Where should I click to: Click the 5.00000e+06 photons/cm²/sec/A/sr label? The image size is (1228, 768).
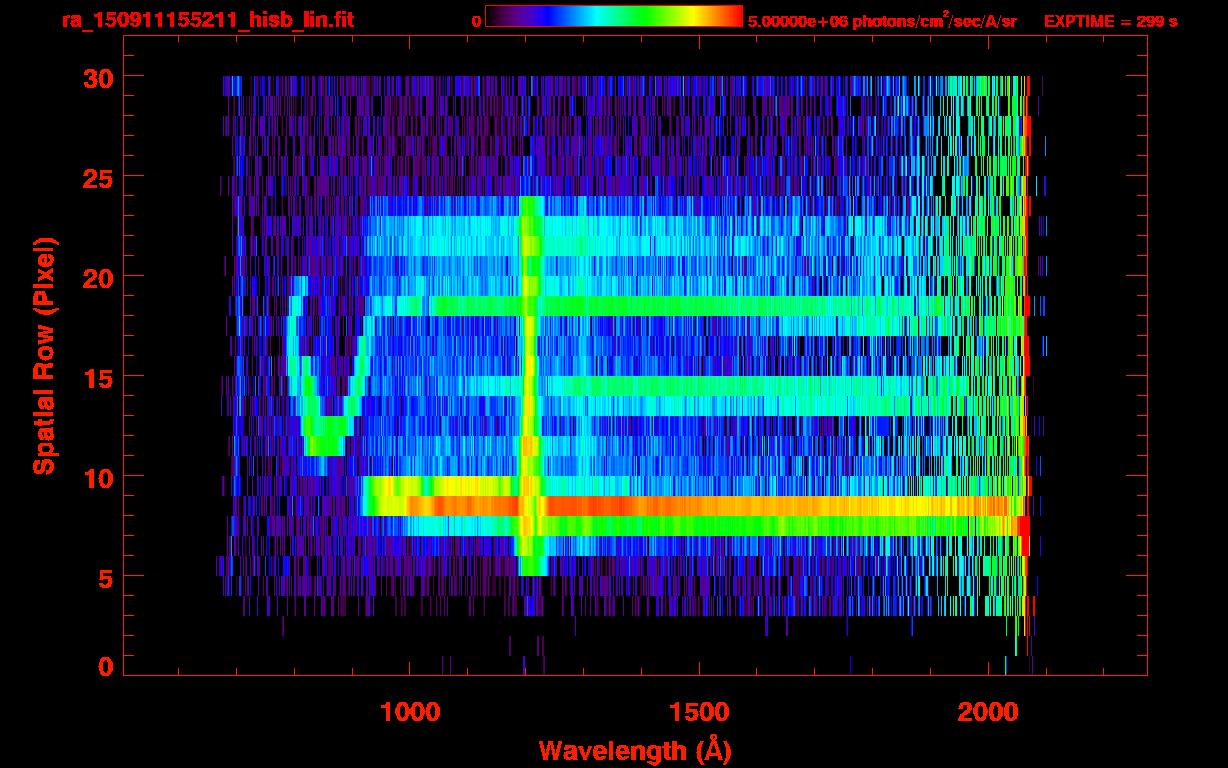[x=882, y=20]
